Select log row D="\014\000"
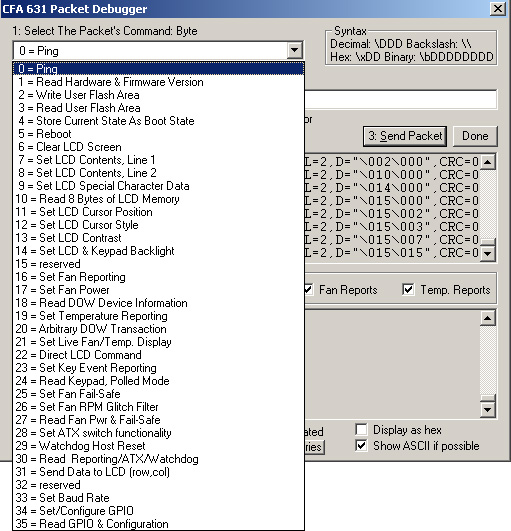Image resolution: width=511 pixels, height=531 pixels. 392,188
